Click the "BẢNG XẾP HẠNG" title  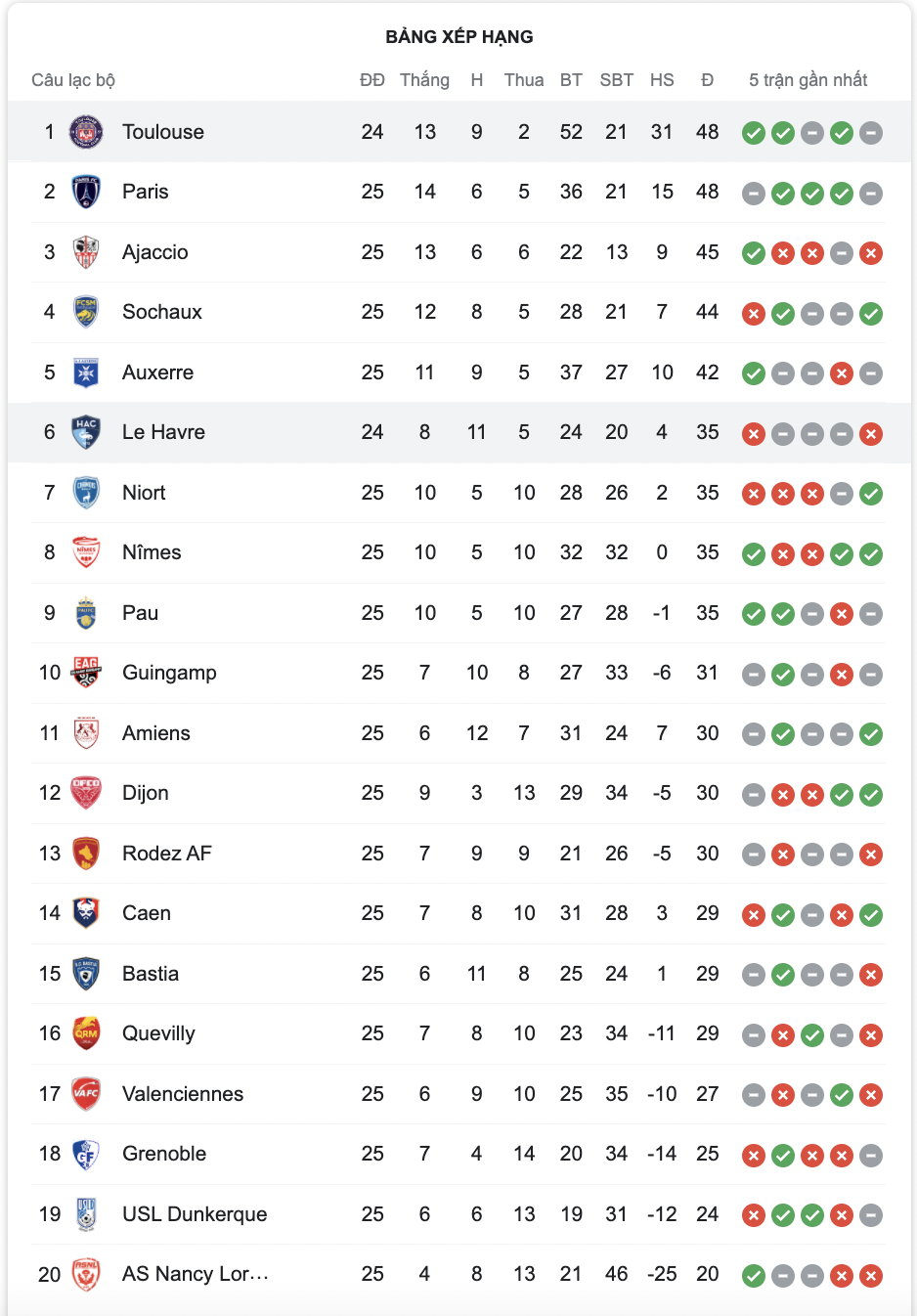pyautogui.click(x=459, y=37)
